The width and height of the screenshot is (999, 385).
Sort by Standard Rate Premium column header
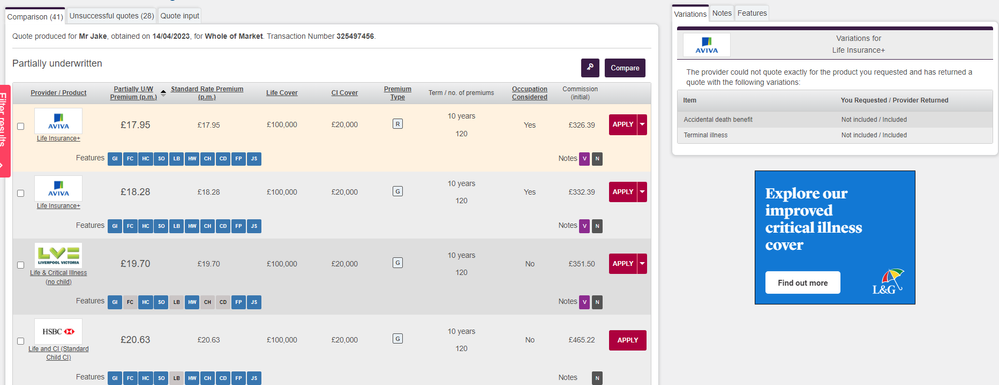pyautogui.click(x=207, y=93)
